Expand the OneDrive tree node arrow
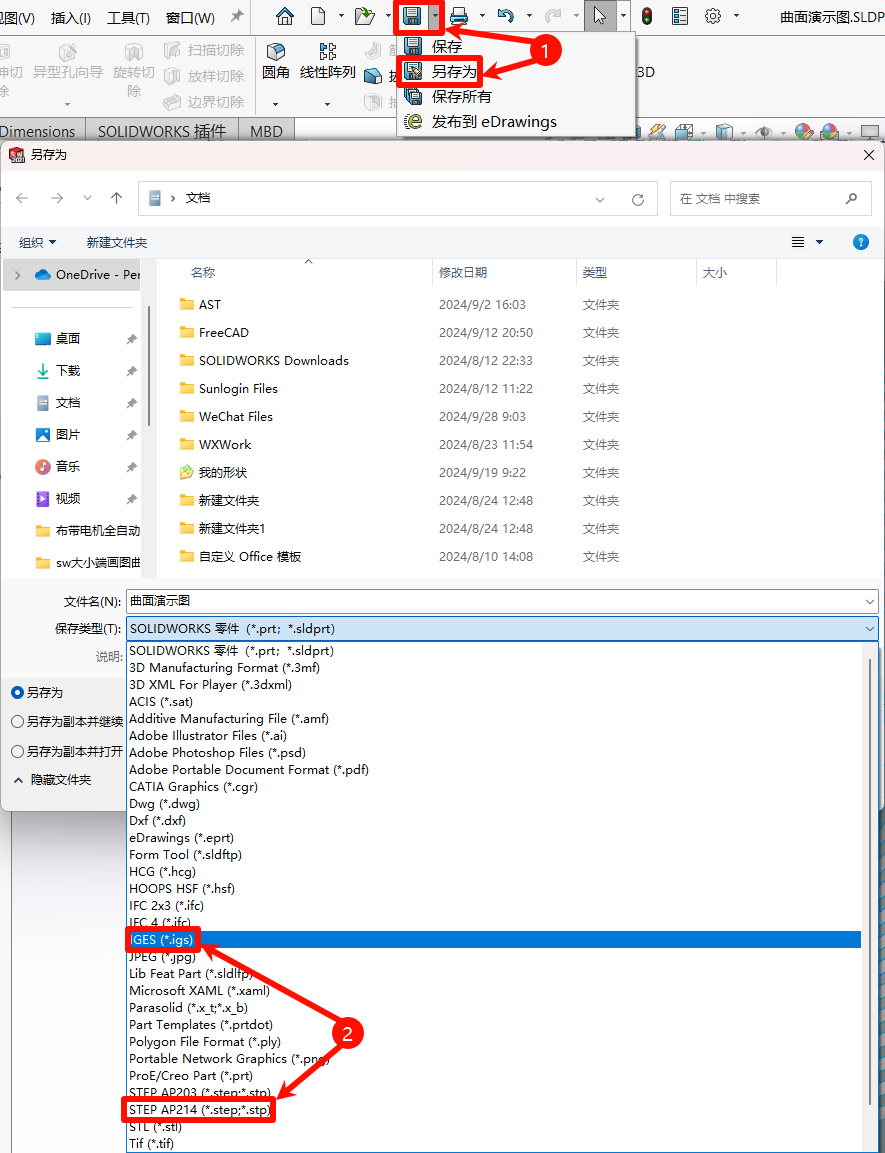 (18, 275)
